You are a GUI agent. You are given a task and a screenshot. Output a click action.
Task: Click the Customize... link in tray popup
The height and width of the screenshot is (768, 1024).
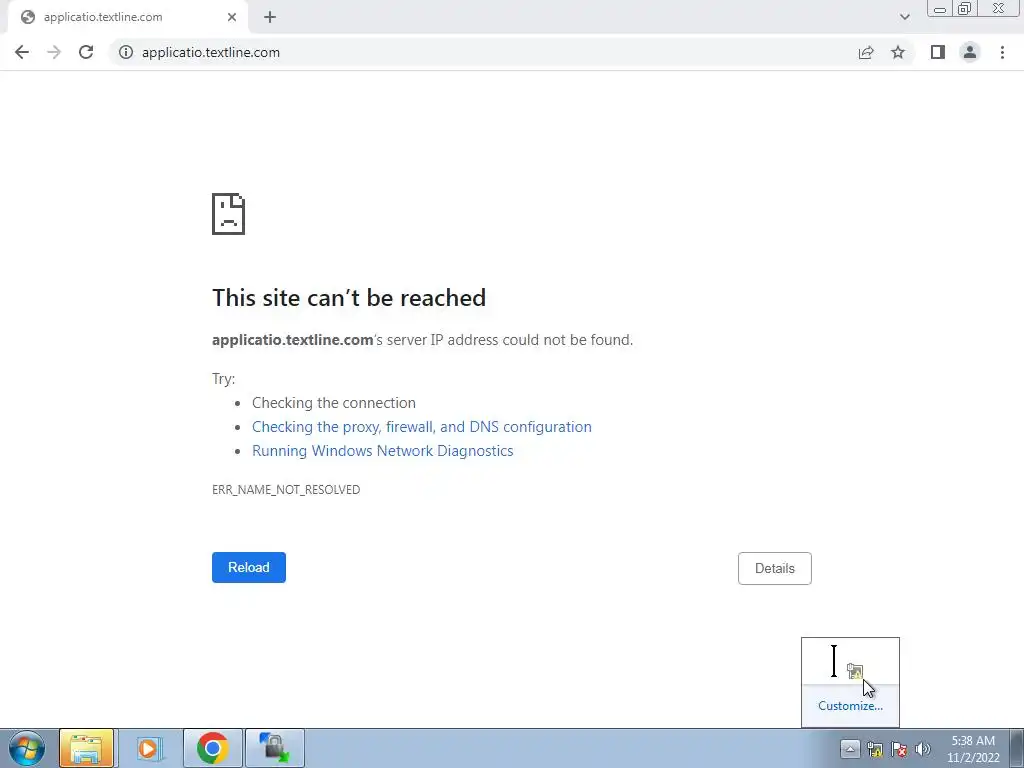pyautogui.click(x=850, y=705)
